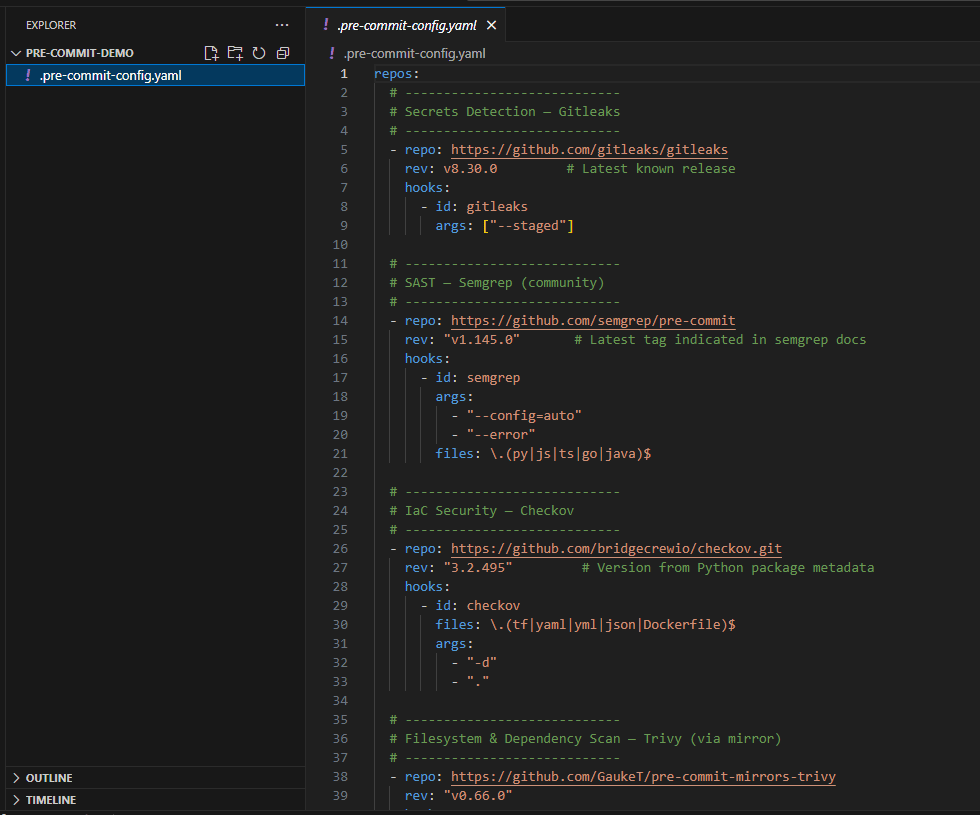Screen dimensions: 980x815
Task: Open the semgrep pre-commit repo link
Action: click(592, 321)
